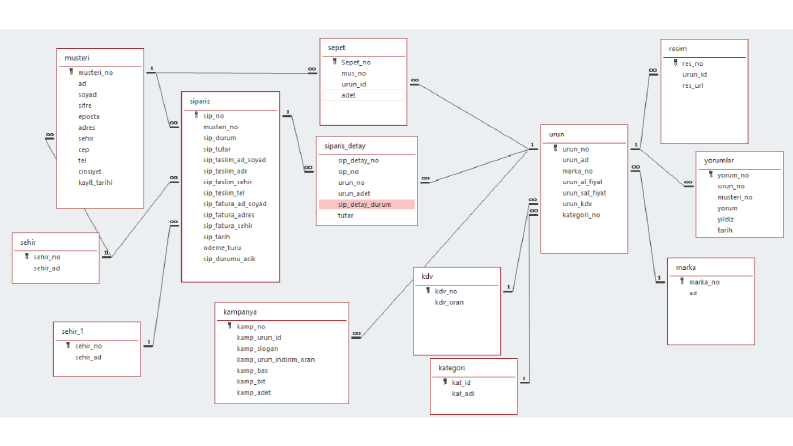The height and width of the screenshot is (446, 793).
Task: Click the sehir_ad field in sehir_1
Action: [x=88, y=357]
